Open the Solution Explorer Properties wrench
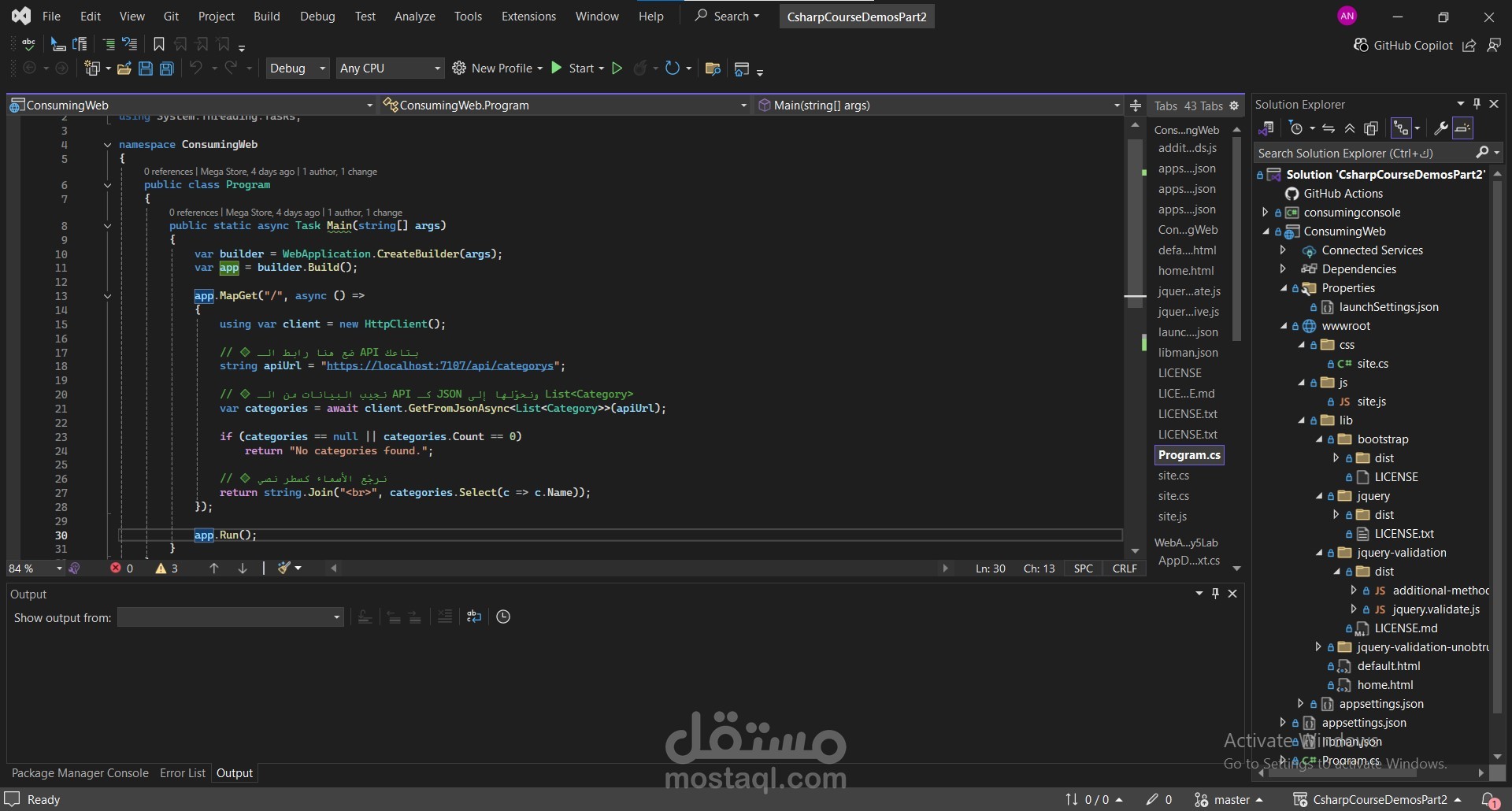Screen dimensions: 1512x811 coord(1440,128)
